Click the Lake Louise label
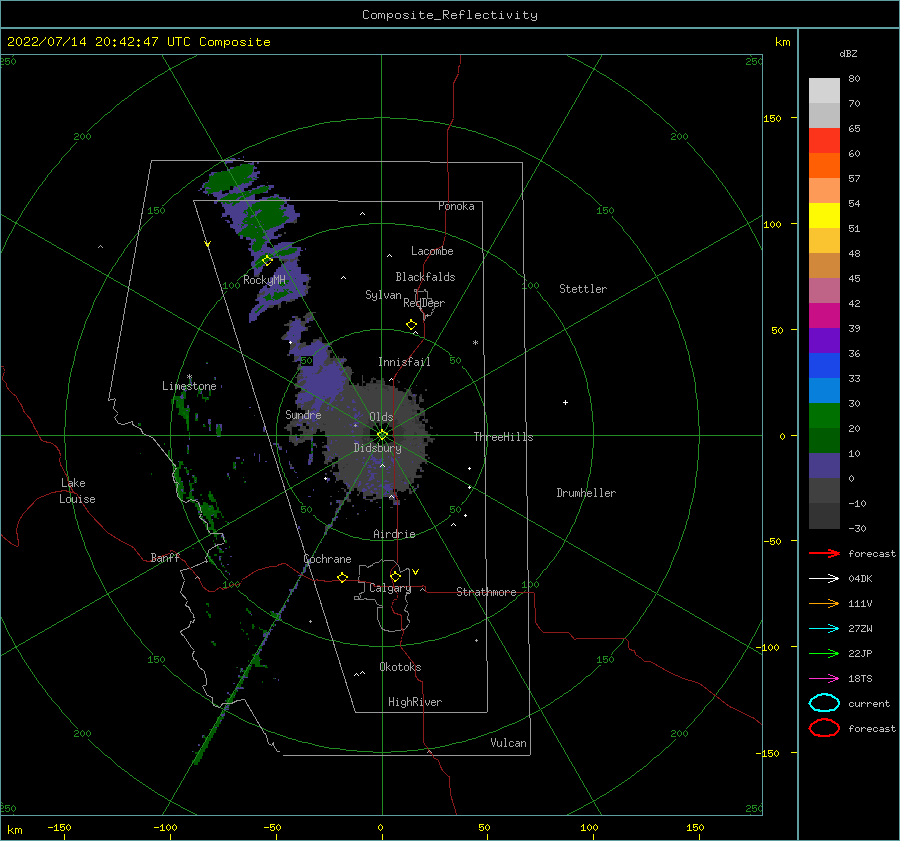Viewport: 900px width, 841px height. point(77,491)
